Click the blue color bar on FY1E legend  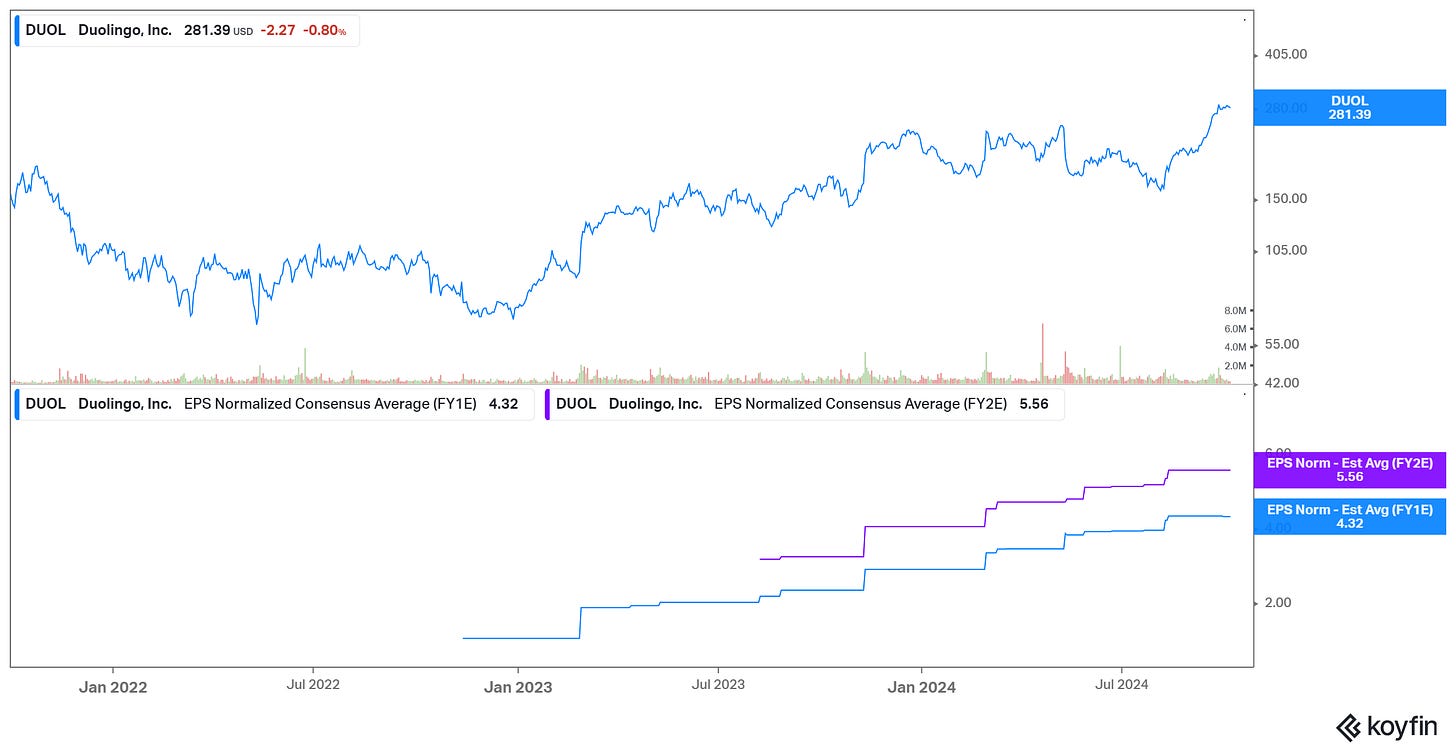(17, 404)
